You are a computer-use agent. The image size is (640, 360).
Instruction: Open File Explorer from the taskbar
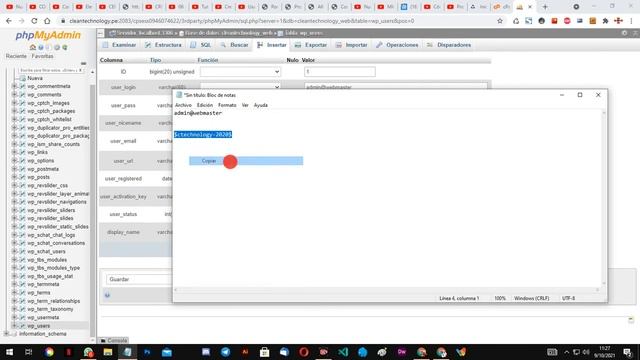(x=108, y=352)
